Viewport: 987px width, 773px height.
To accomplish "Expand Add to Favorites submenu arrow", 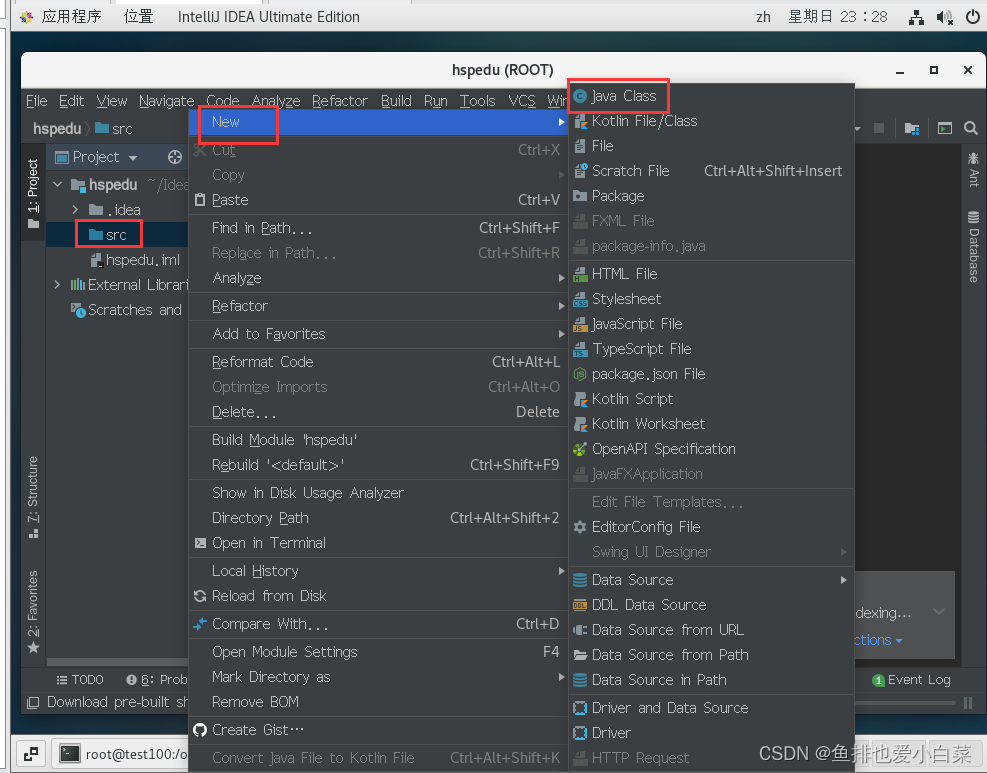I will [561, 334].
